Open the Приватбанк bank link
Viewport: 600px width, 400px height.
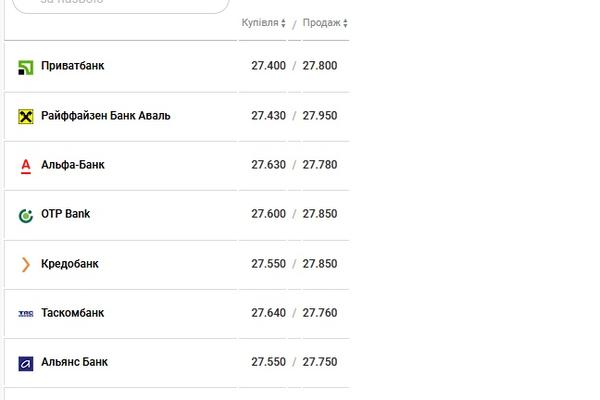(x=73, y=65)
